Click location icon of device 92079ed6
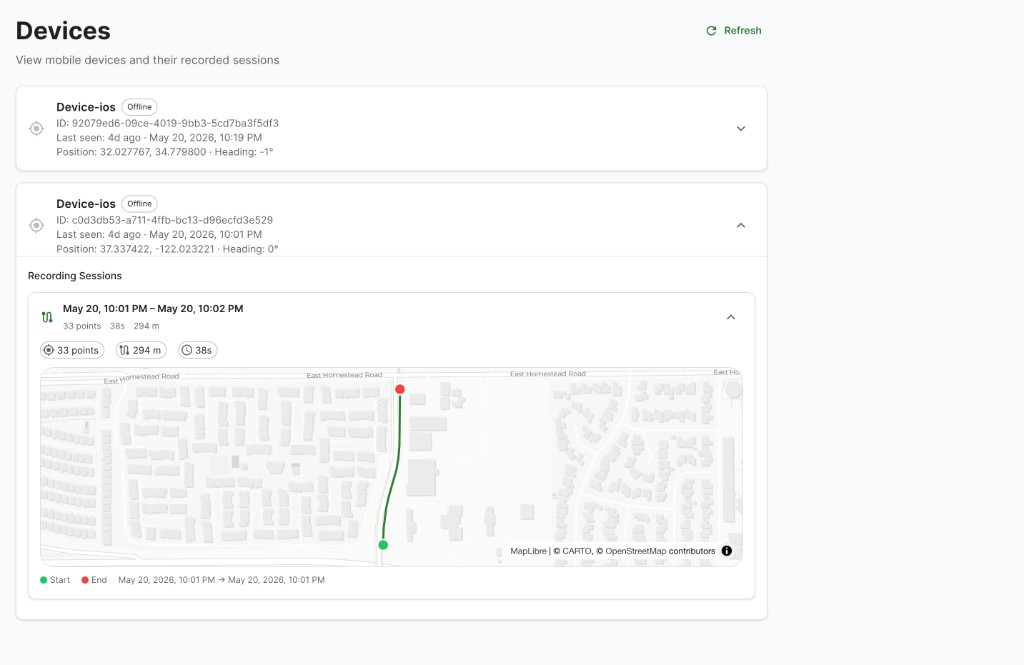The image size is (1024, 665). [37, 129]
